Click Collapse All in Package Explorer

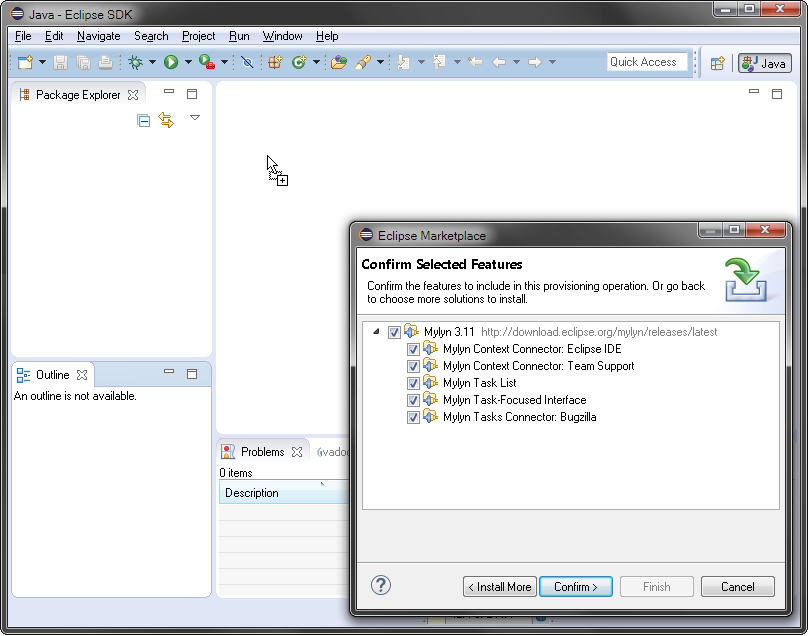(x=143, y=121)
